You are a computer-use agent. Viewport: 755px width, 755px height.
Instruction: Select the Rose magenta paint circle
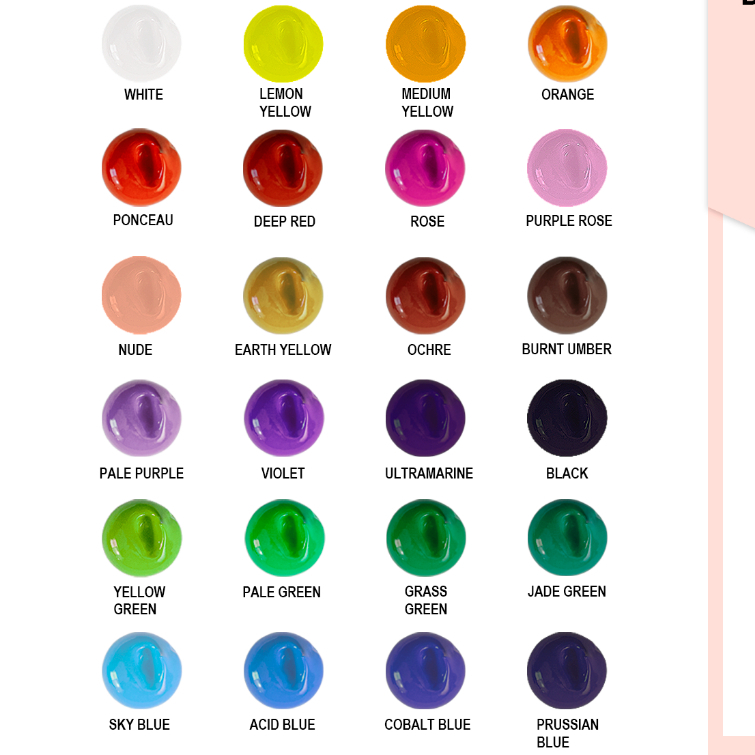click(425, 168)
